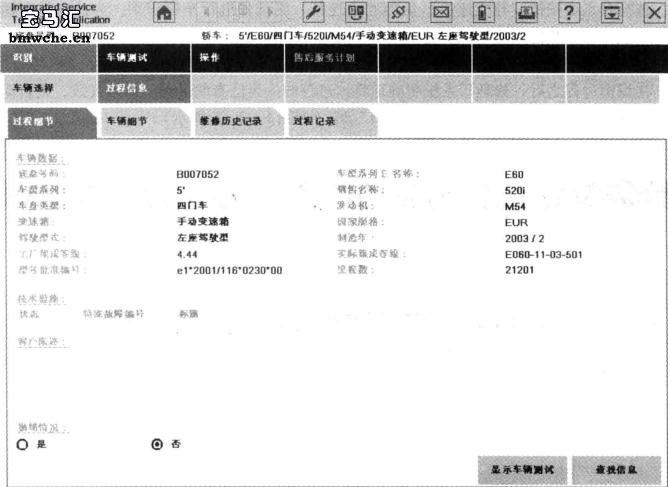
Task: Click the 查找信息 button
Action: 616,470
